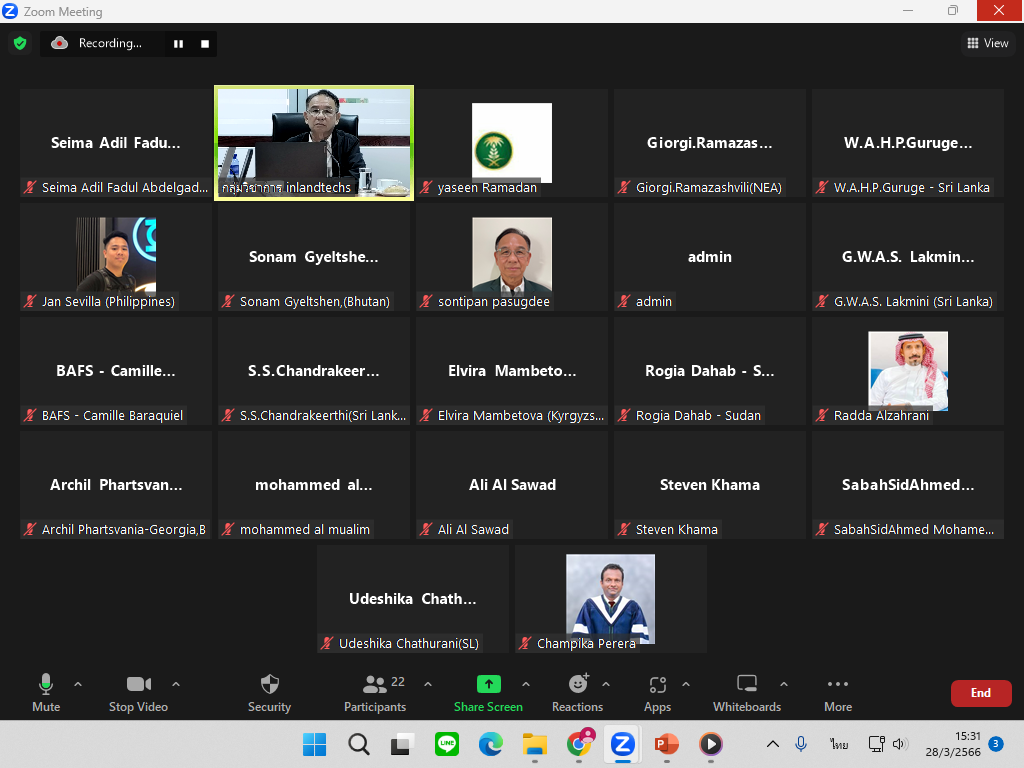The width and height of the screenshot is (1024, 768).
Task: Click the Mute microphone icon
Action: tap(46, 684)
